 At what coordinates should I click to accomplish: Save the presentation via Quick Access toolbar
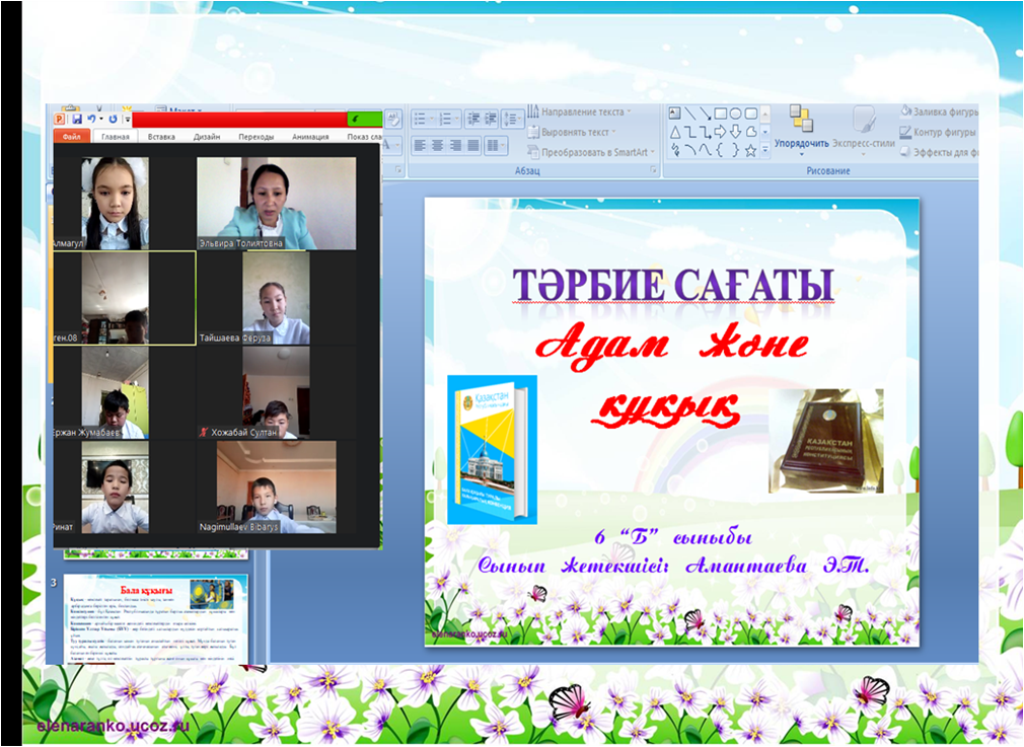(x=77, y=118)
